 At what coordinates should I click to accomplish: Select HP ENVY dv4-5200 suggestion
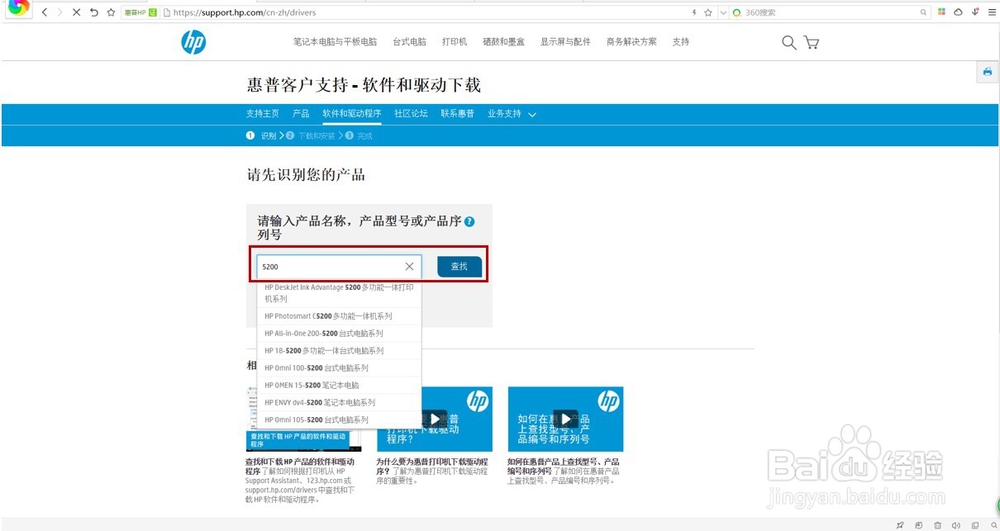pos(339,402)
